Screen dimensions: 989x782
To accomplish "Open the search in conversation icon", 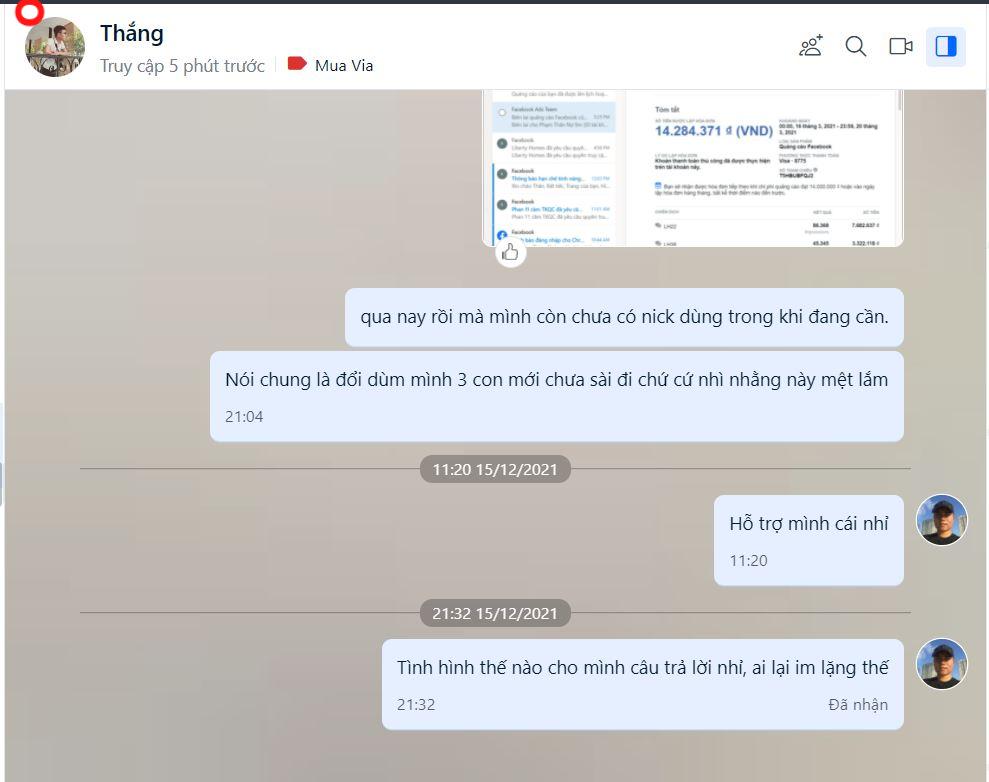I will click(x=856, y=46).
